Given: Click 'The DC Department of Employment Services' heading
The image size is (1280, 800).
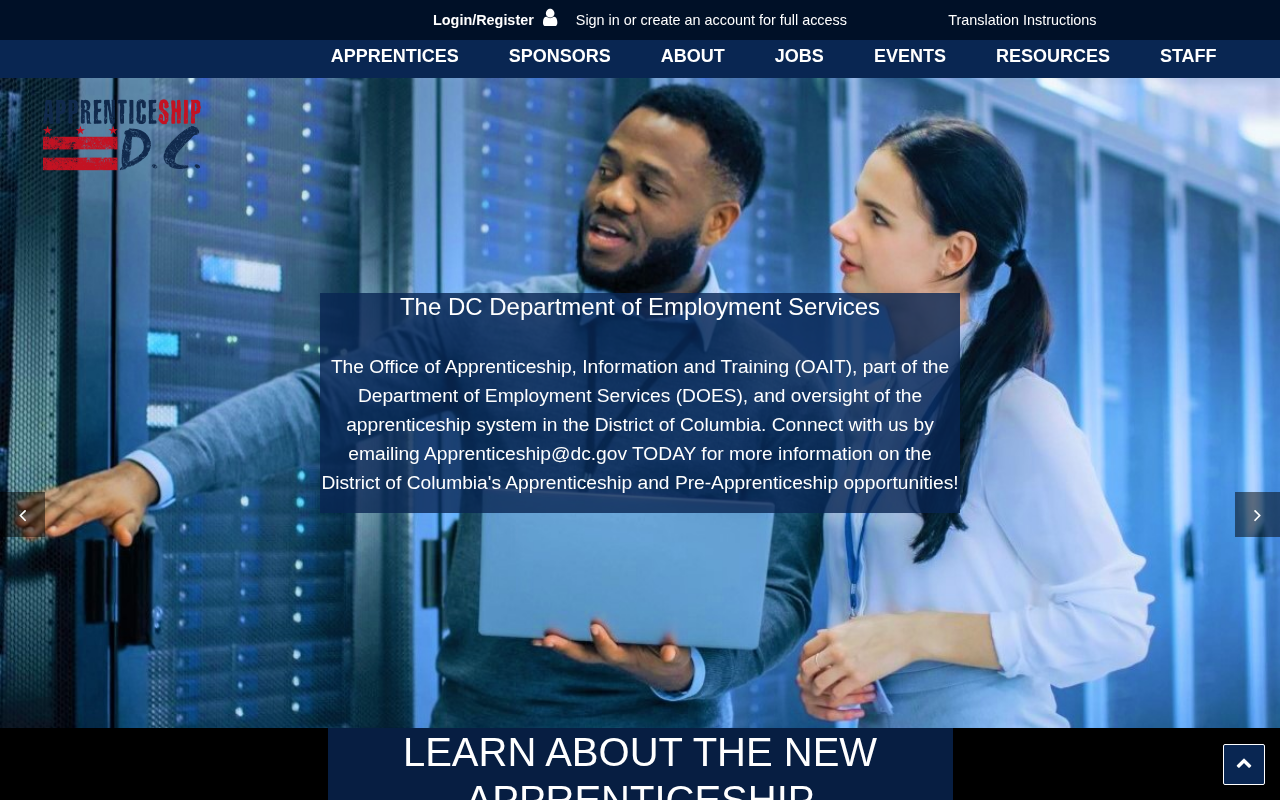Looking at the screenshot, I should [x=640, y=307].
